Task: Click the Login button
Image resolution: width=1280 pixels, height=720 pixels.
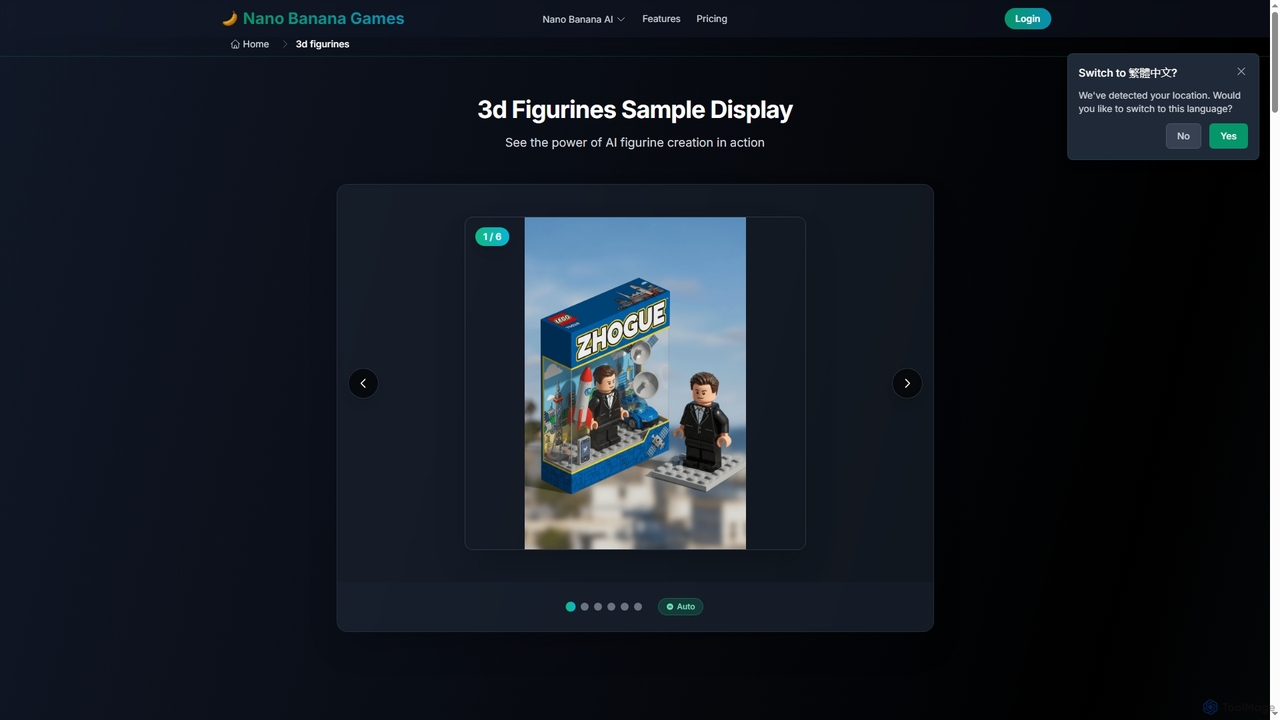Action: pyautogui.click(x=1027, y=18)
